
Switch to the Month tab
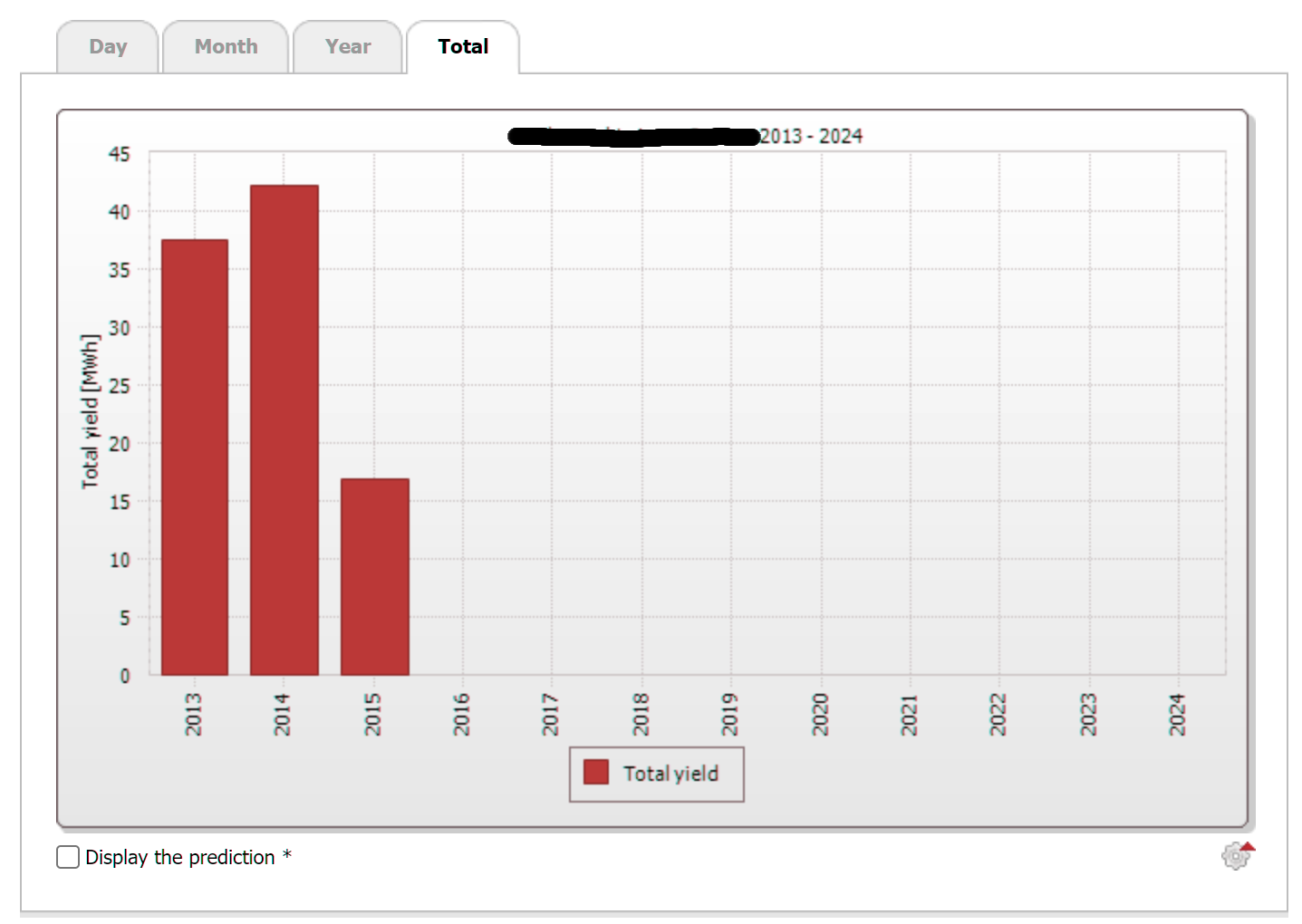click(x=226, y=47)
